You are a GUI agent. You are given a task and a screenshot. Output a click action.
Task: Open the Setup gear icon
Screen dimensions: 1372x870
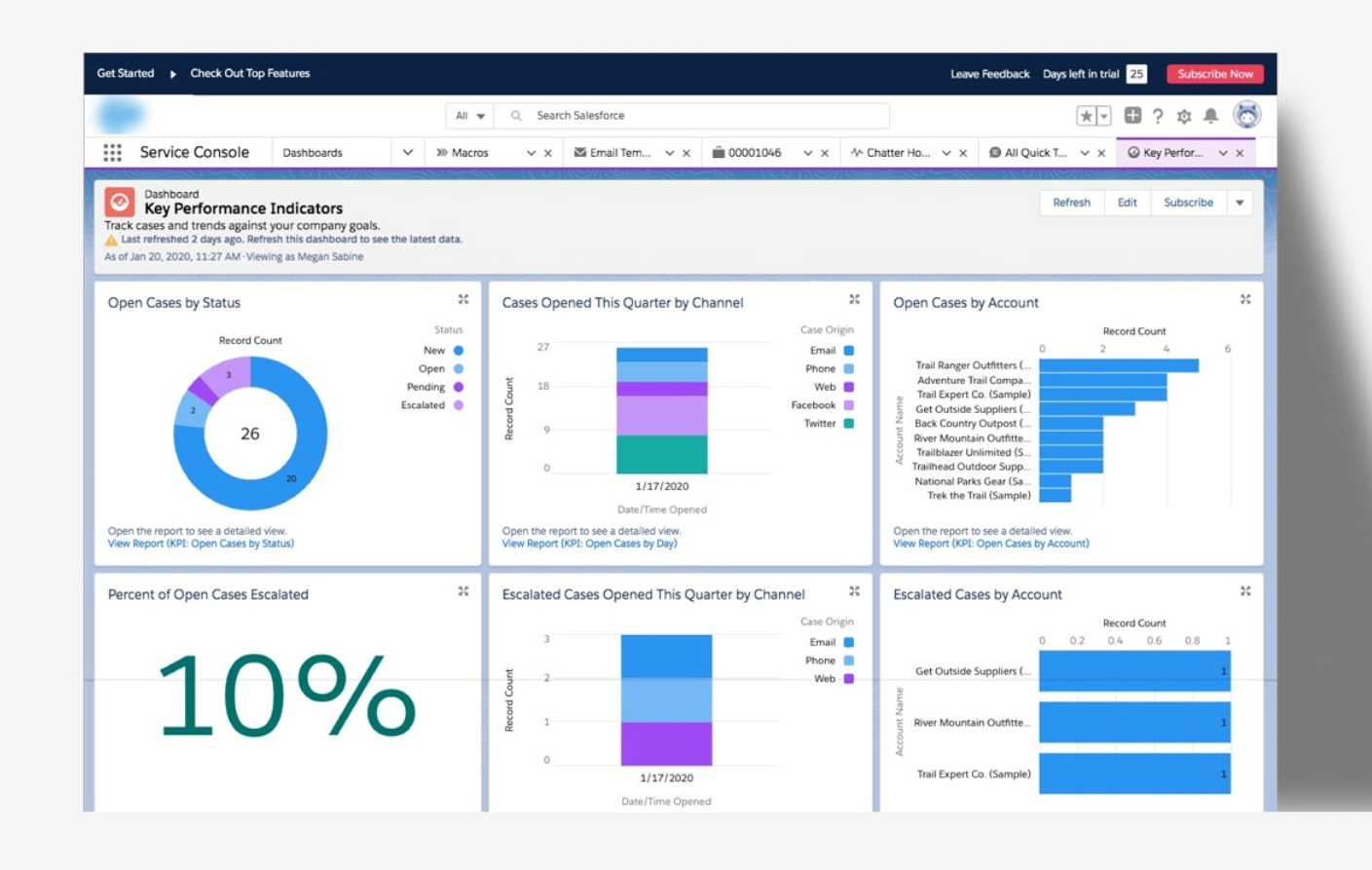click(x=1184, y=116)
